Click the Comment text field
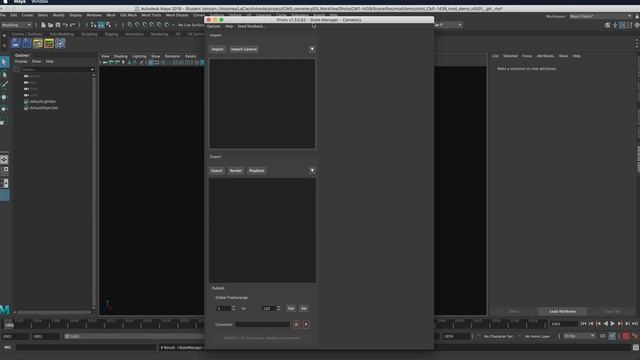This screenshot has width=640, height=360. (263, 324)
